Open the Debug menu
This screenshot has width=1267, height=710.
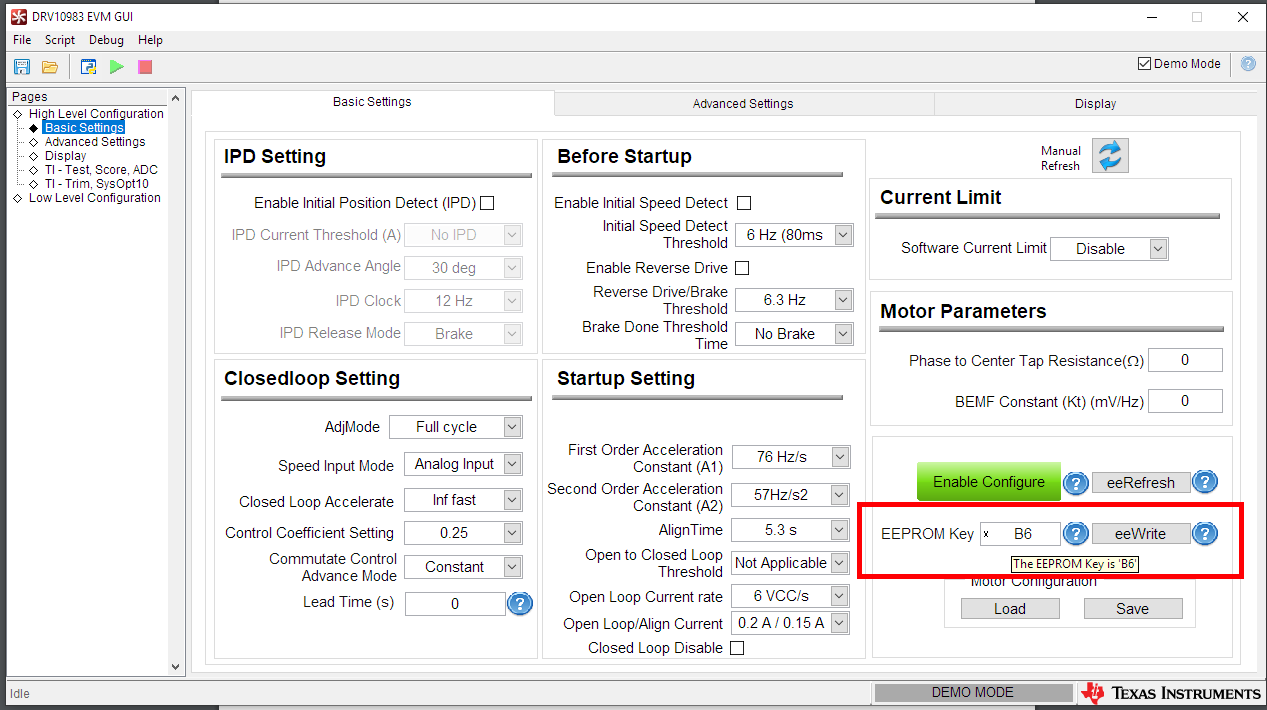(x=106, y=40)
